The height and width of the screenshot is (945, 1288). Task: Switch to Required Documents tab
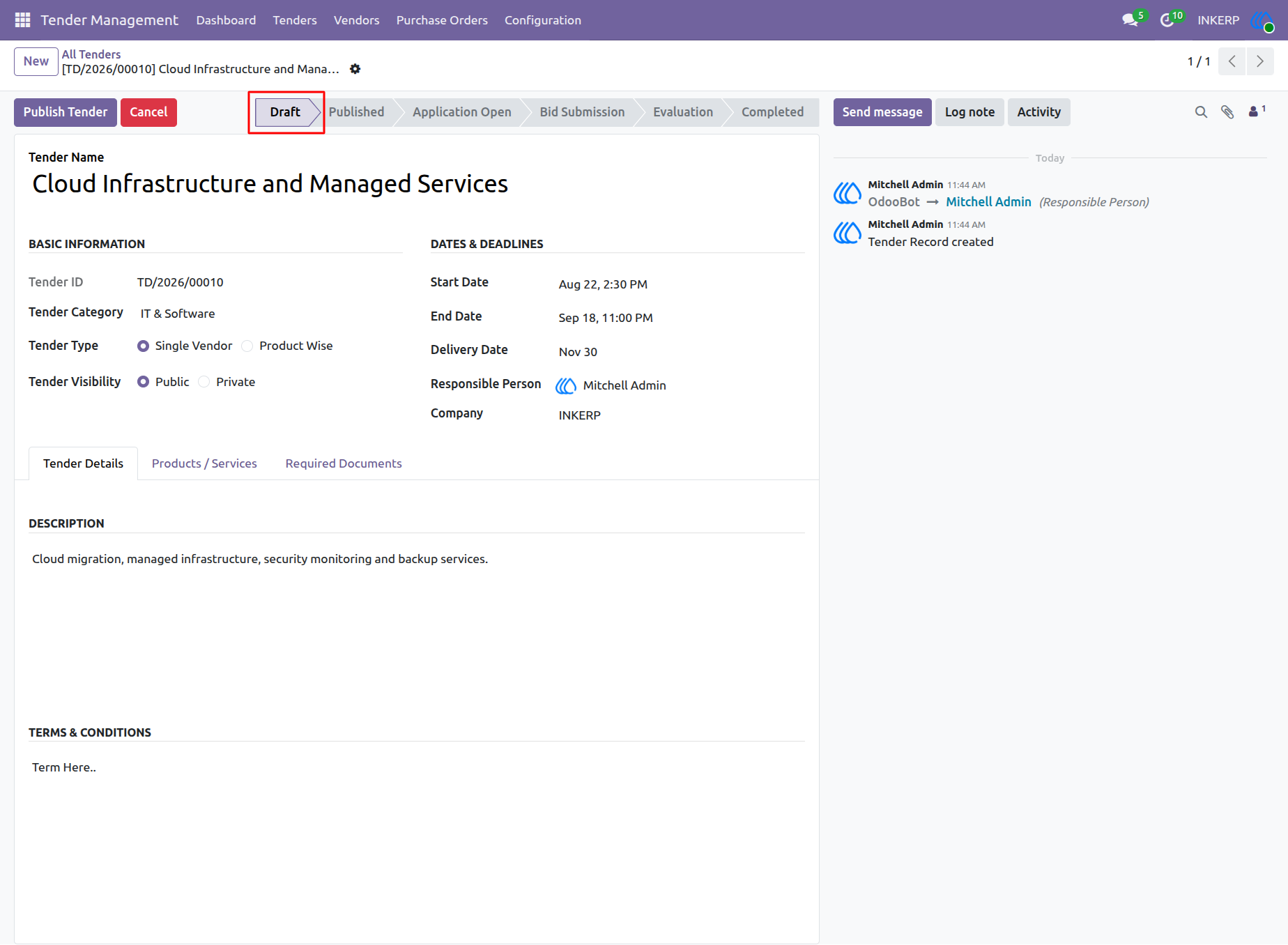tap(344, 463)
